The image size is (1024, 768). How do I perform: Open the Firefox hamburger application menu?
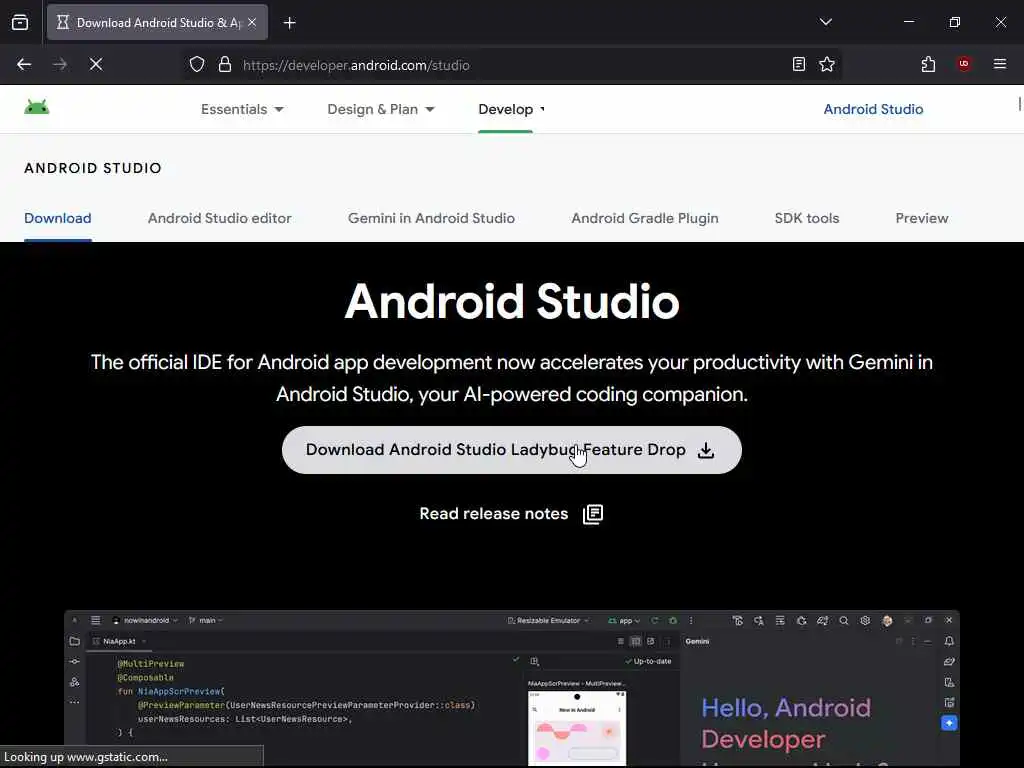point(1000,64)
